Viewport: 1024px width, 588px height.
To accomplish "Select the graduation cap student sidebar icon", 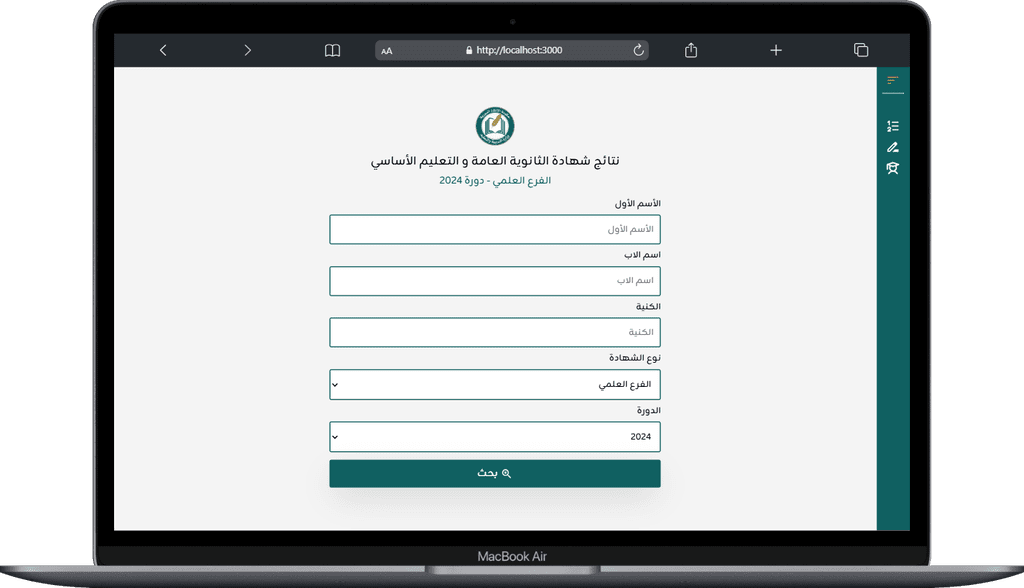I will tap(893, 168).
